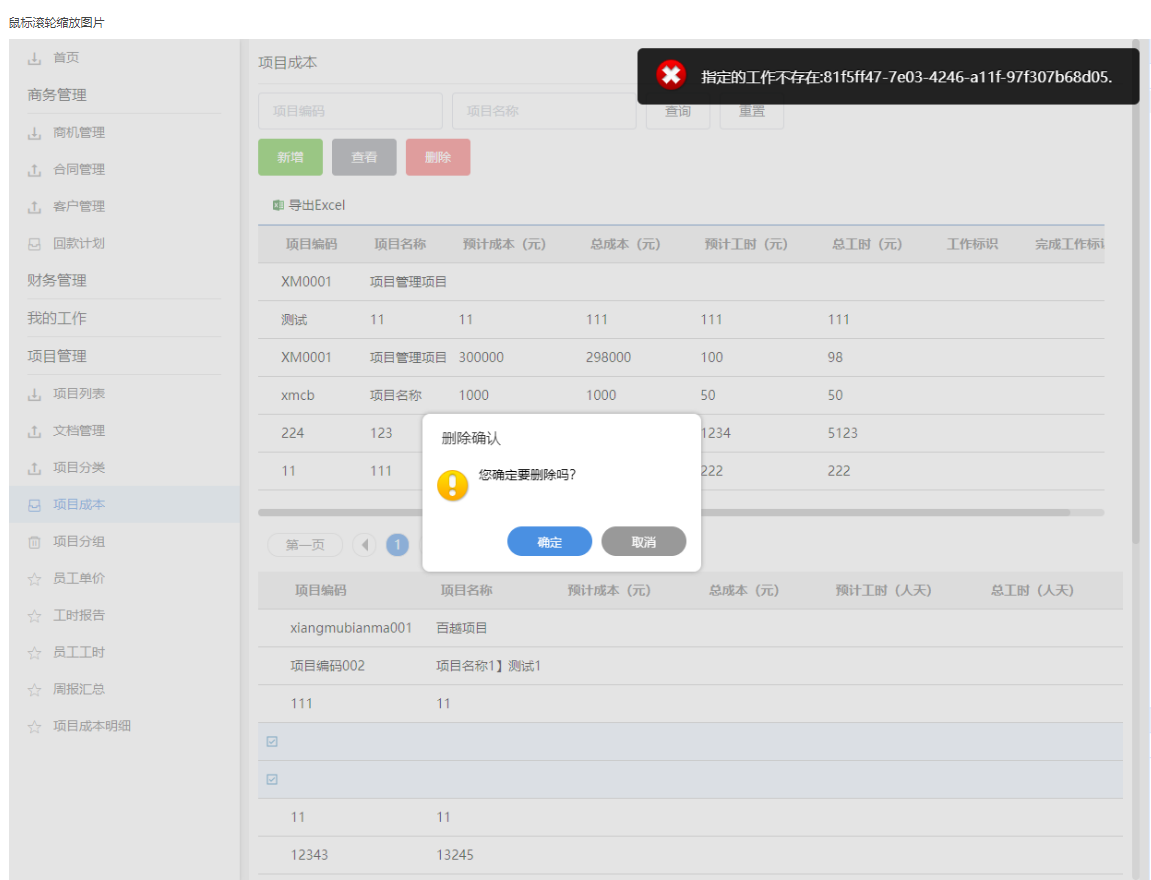
Task: Open 项目列表 in sidebar
Action: pyautogui.click(x=79, y=393)
